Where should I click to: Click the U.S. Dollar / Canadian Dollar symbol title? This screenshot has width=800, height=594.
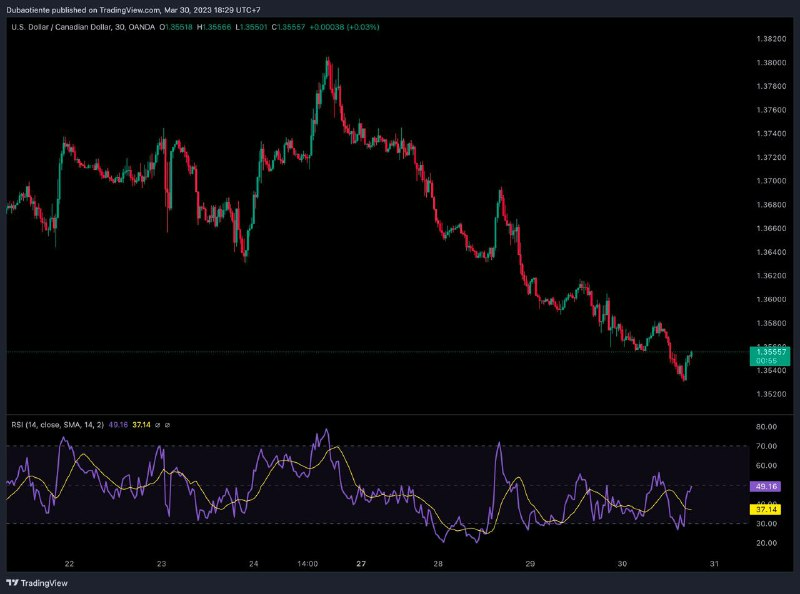point(68,27)
